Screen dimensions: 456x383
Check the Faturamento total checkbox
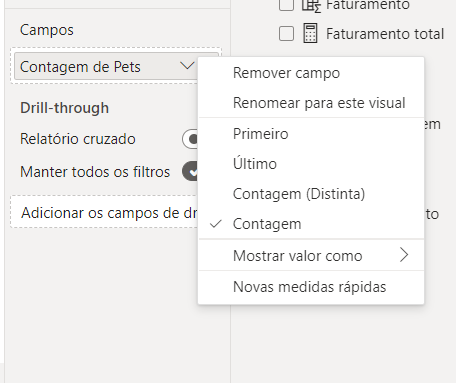point(286,34)
